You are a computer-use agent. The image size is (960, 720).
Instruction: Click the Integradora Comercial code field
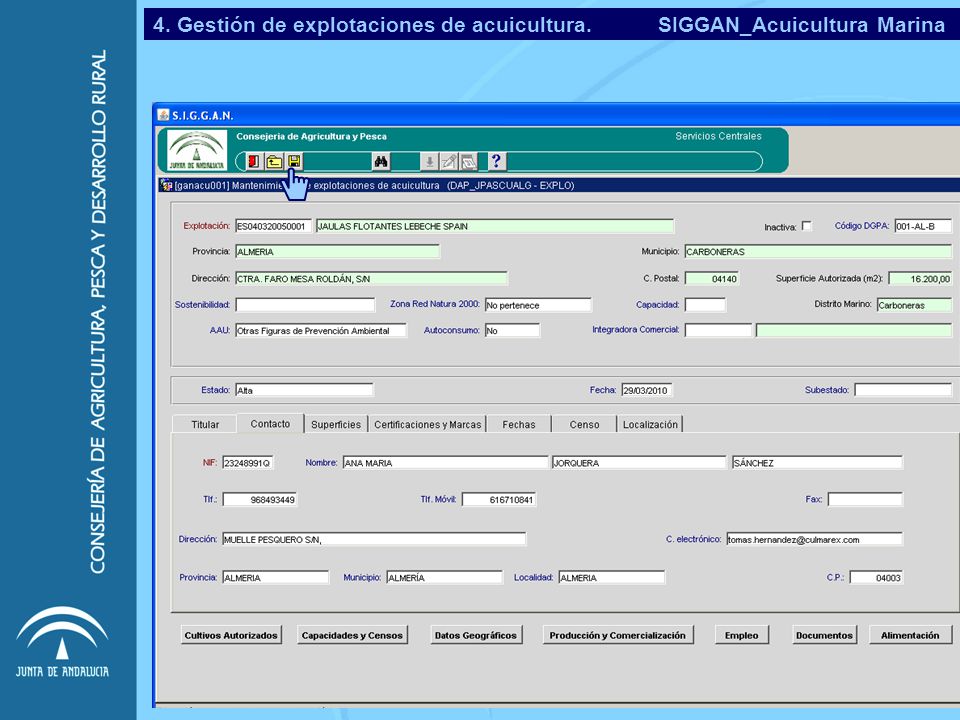(718, 331)
